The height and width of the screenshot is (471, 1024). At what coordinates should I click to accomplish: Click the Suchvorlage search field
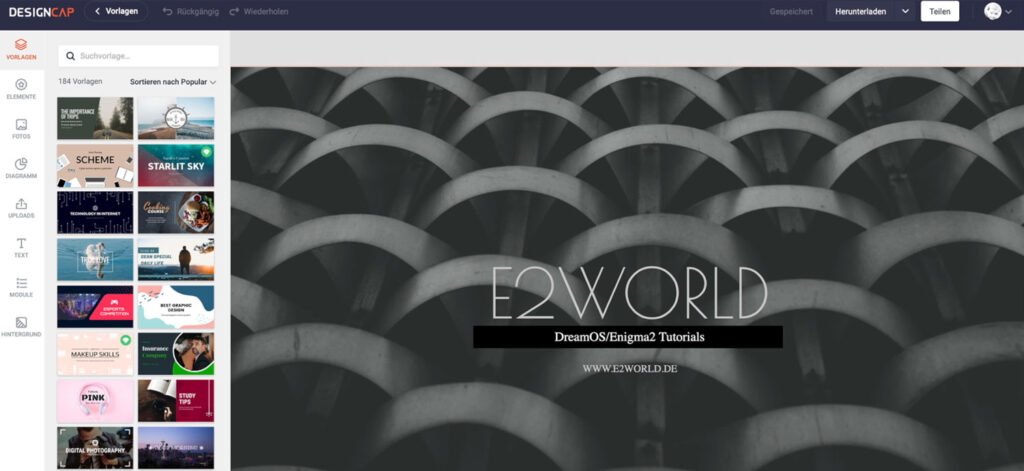tap(139, 56)
